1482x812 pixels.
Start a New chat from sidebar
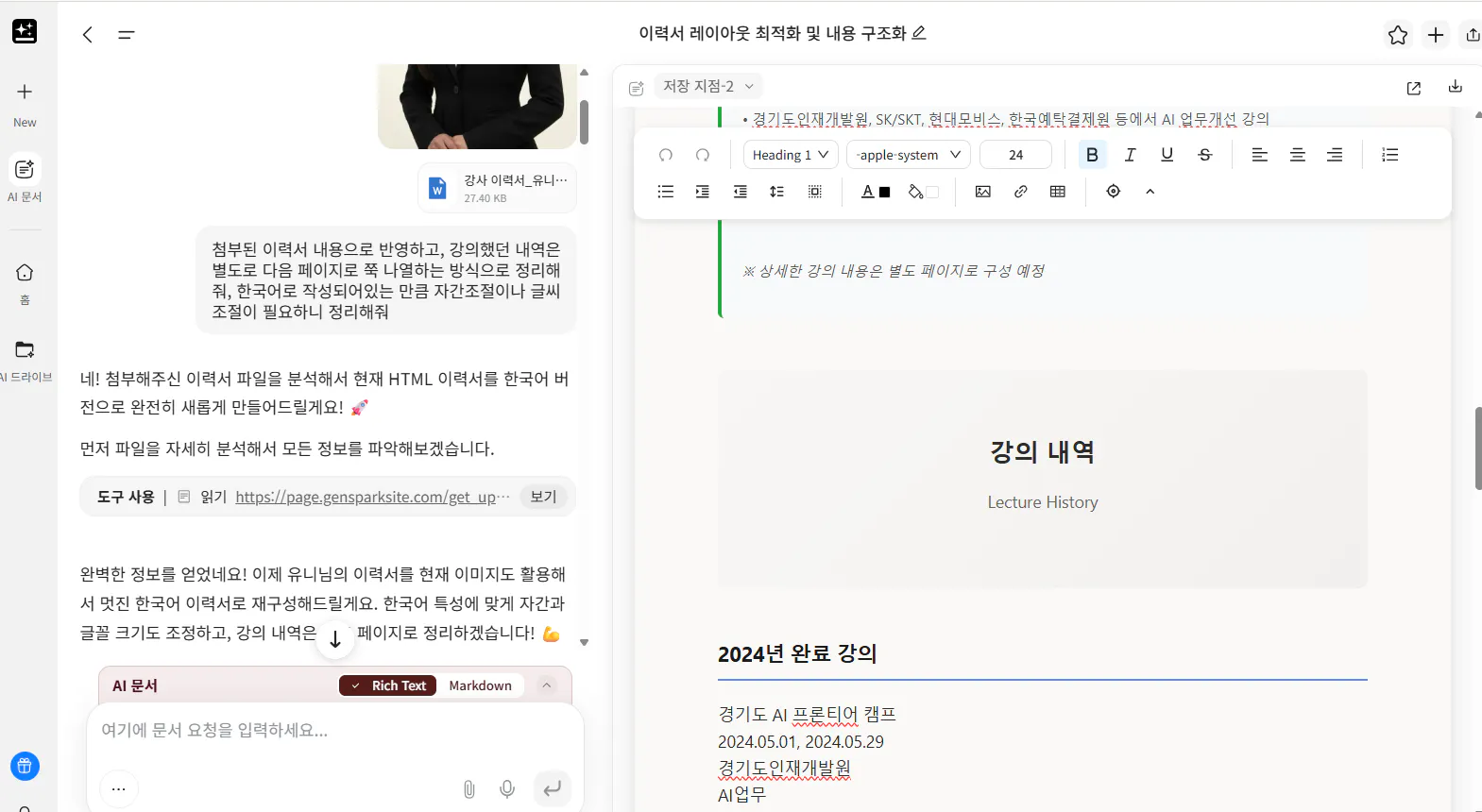coord(25,104)
